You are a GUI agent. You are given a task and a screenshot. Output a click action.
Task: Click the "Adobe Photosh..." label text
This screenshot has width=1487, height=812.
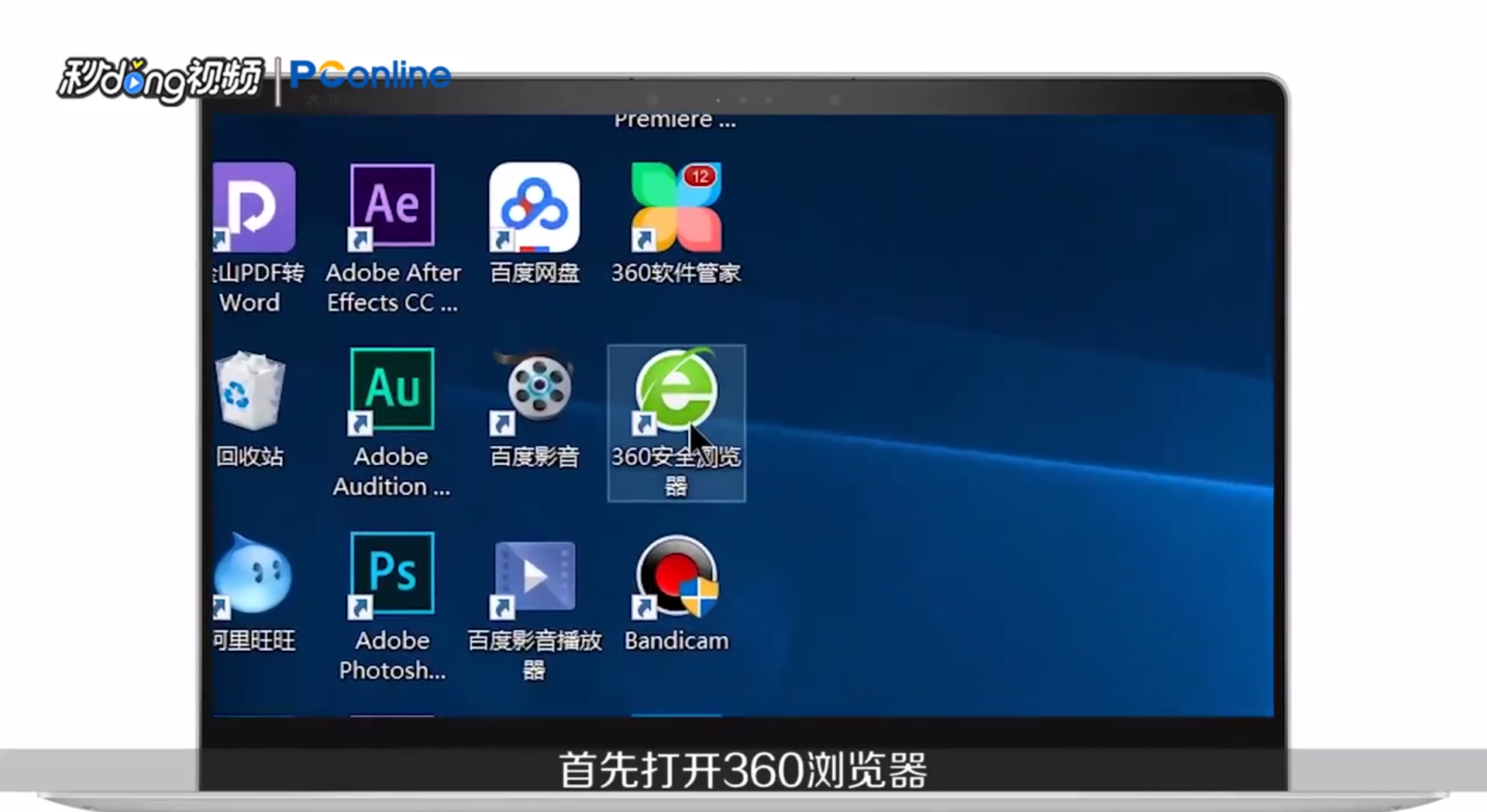(x=392, y=655)
